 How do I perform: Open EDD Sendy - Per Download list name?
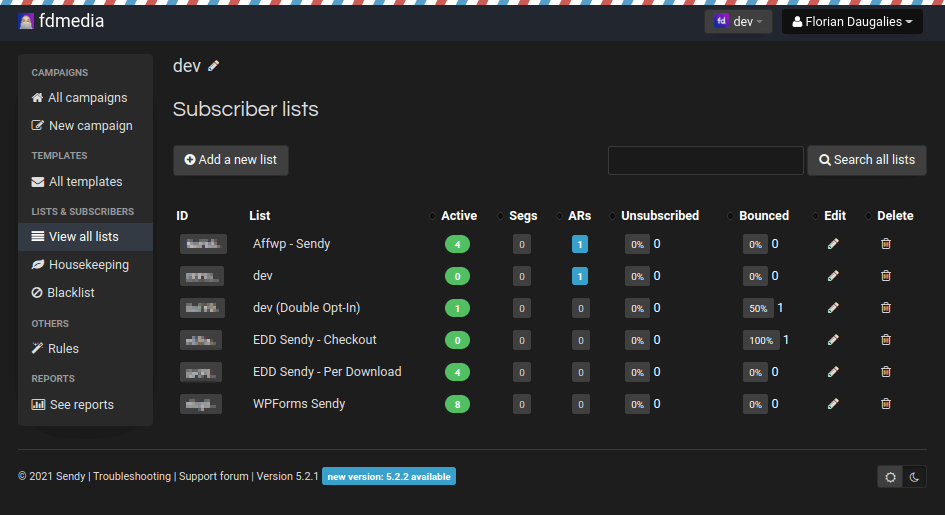tap(327, 372)
